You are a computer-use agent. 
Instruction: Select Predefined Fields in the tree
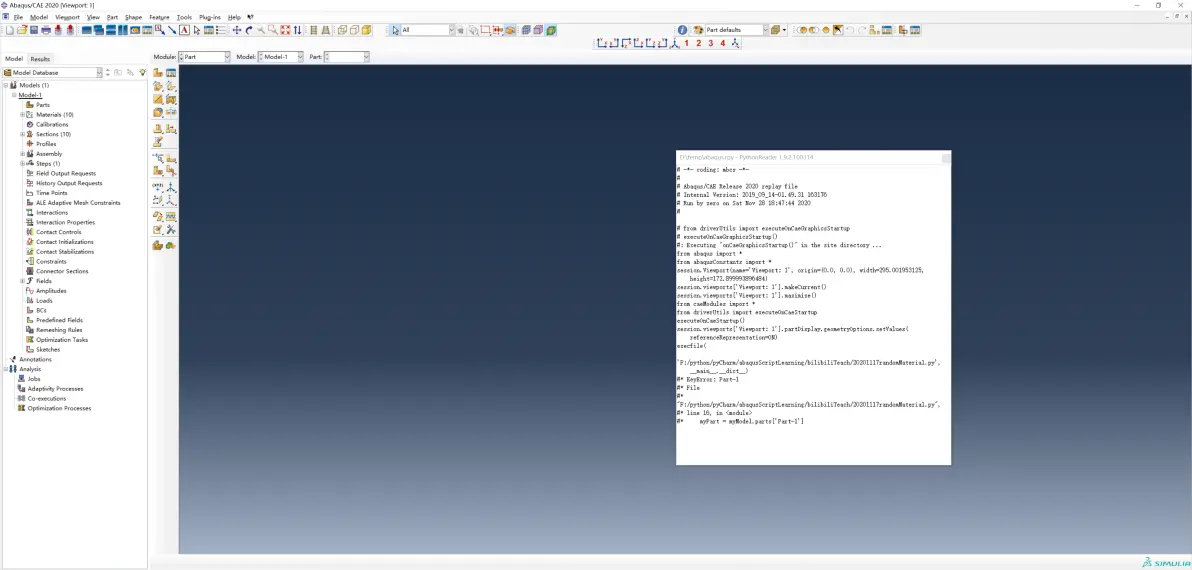click(59, 321)
